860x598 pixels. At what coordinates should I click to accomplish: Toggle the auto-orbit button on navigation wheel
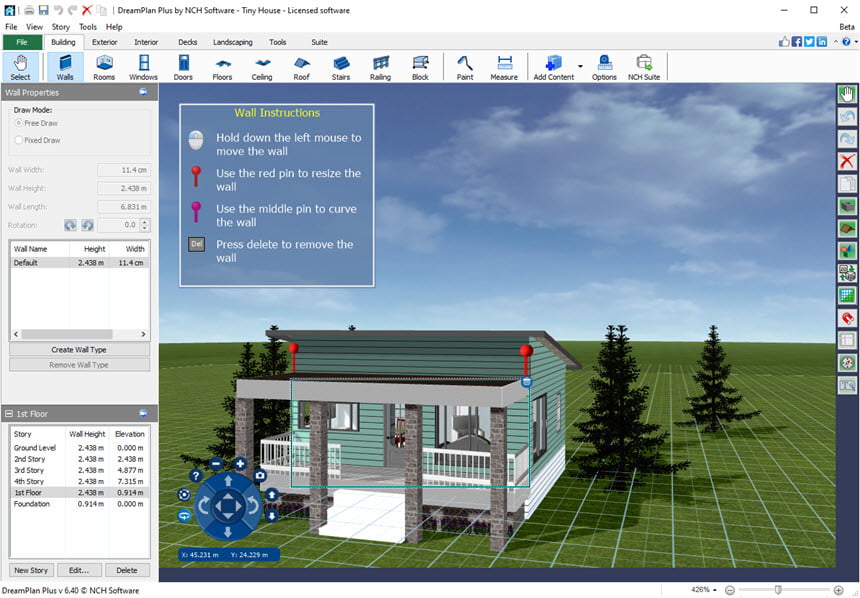tap(184, 516)
